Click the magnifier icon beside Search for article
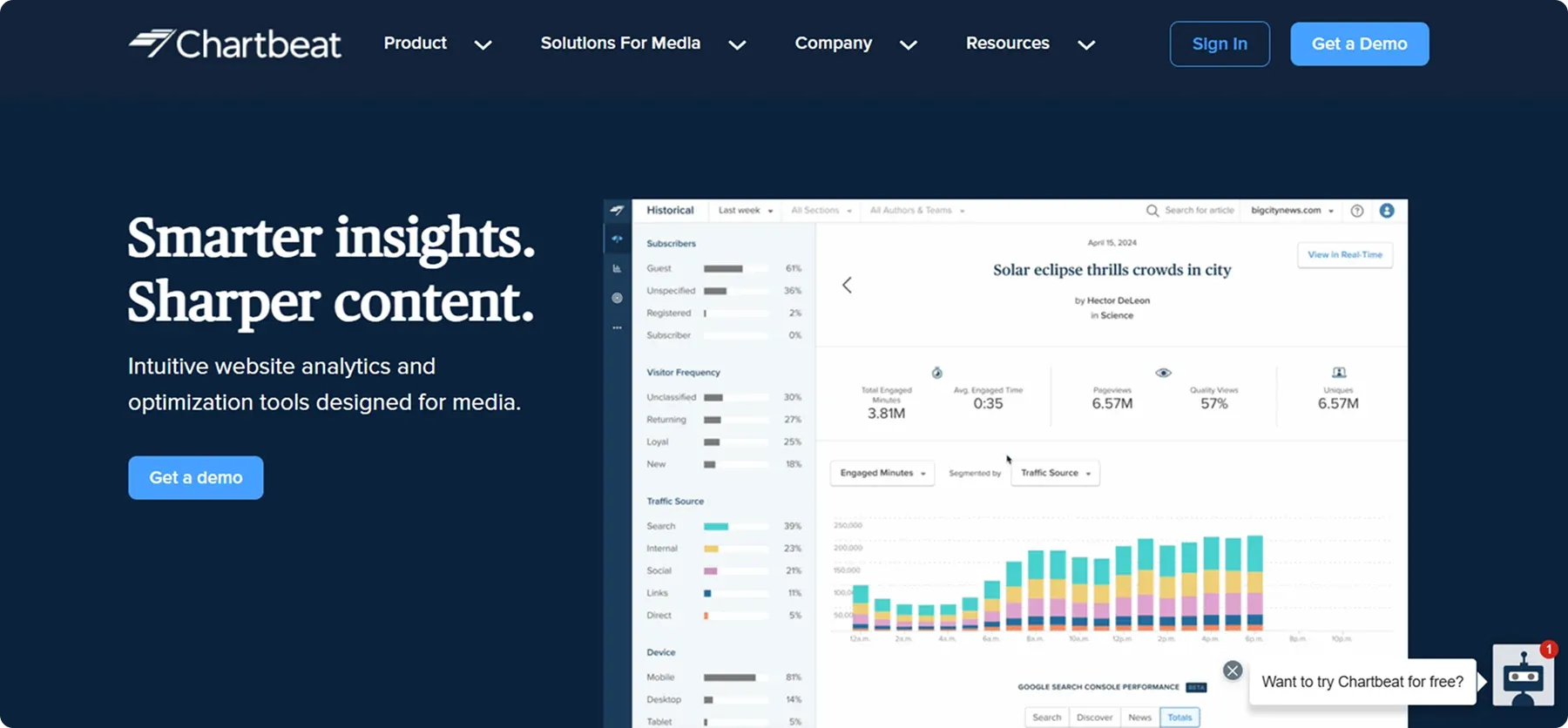 (x=1152, y=211)
